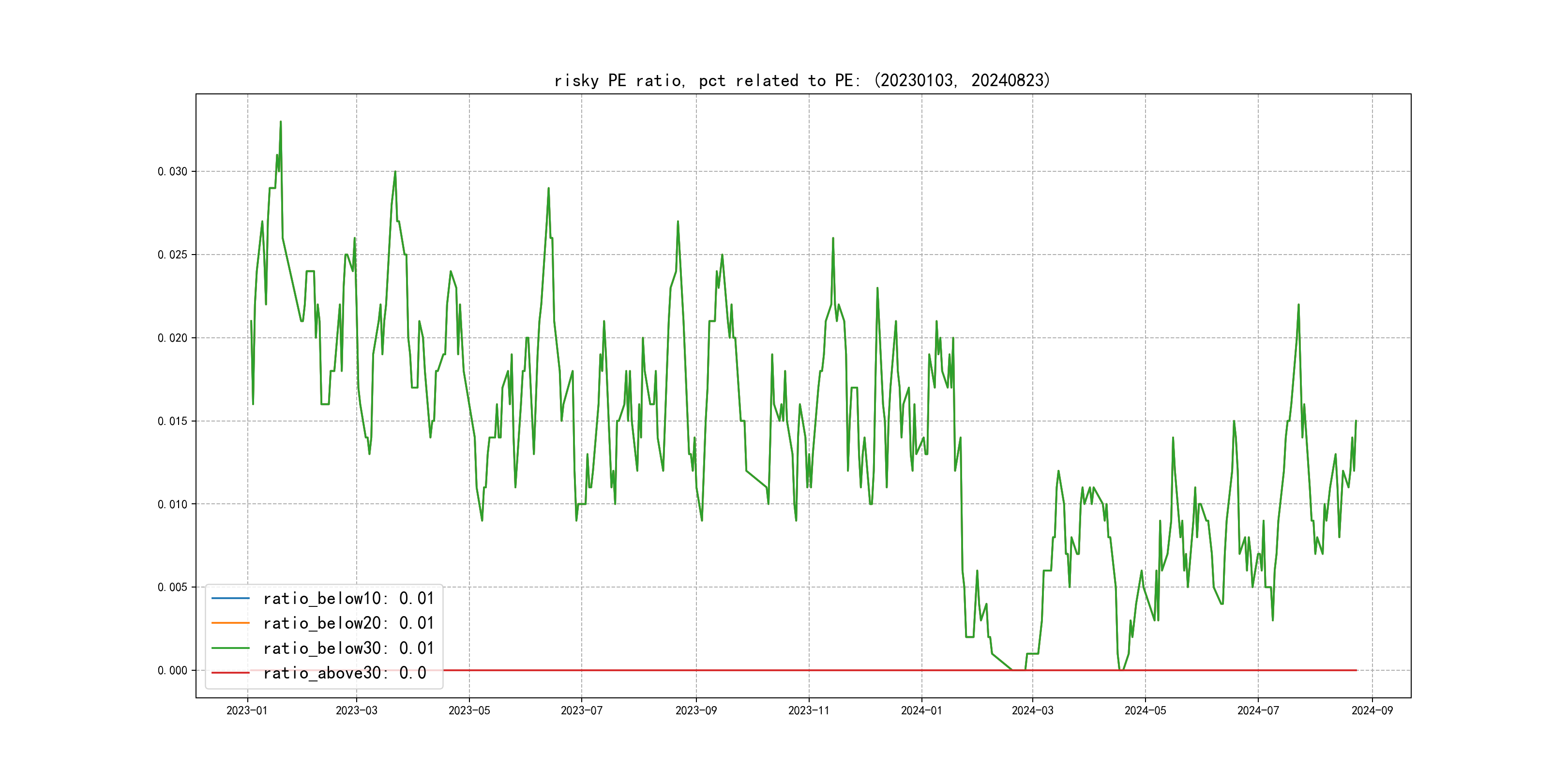1568x784 pixels.
Task: Click the green ratio_below30 legend line
Action: [x=230, y=648]
